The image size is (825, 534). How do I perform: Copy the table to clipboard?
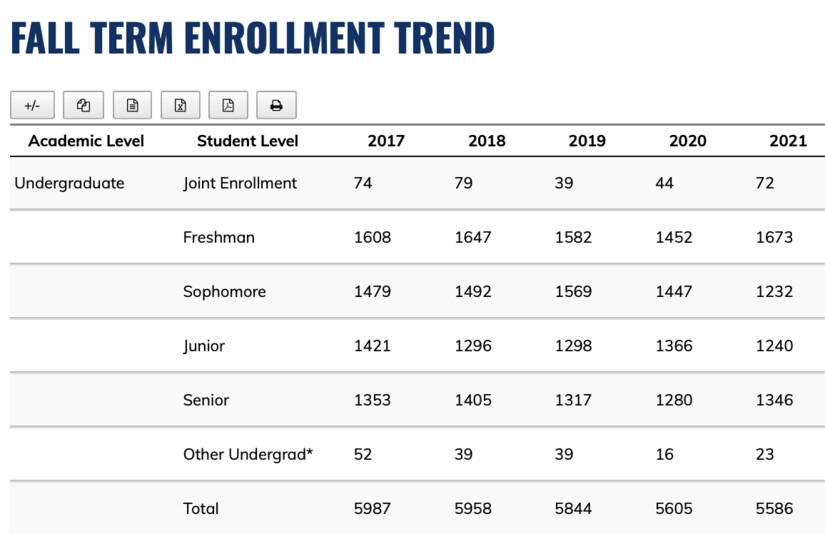pyautogui.click(x=83, y=105)
